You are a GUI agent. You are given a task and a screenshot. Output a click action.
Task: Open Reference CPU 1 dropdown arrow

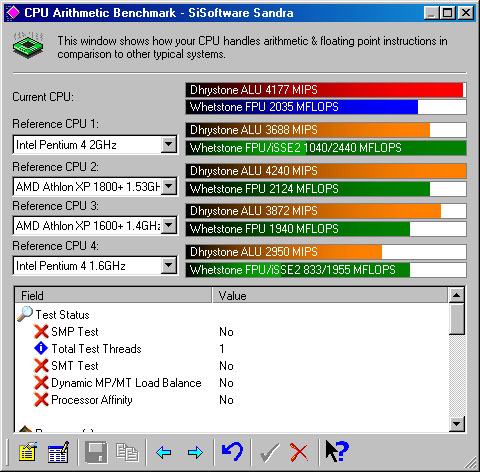169,145
